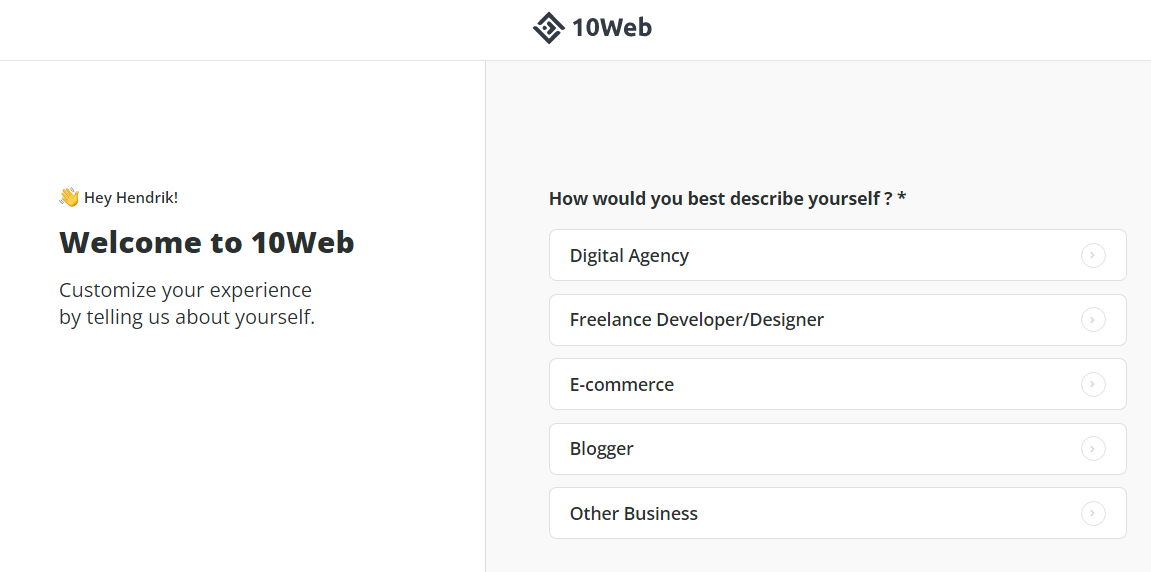Image resolution: width=1151 pixels, height=572 pixels.
Task: Click the required asterisk after the question
Action: tap(901, 197)
